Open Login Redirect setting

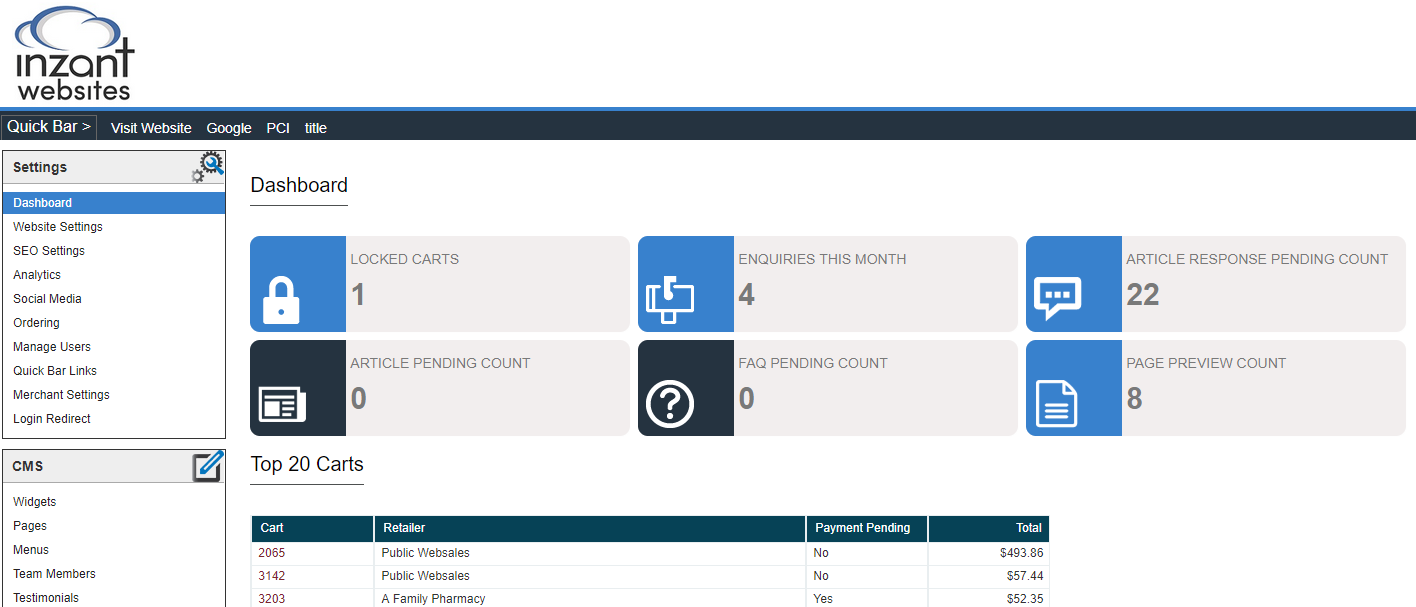52,419
